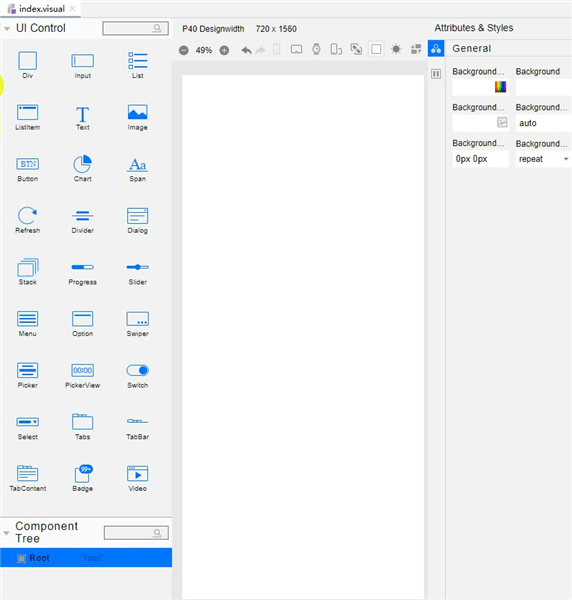Select the Root tree node

(86, 558)
